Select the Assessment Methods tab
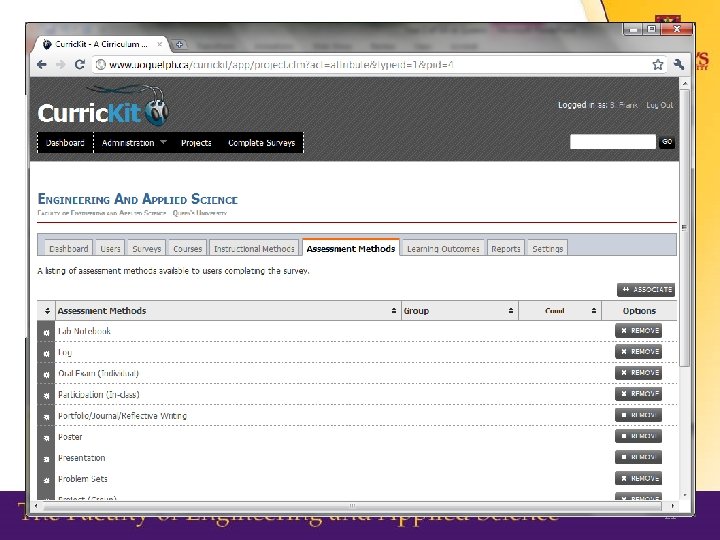 [x=351, y=248]
